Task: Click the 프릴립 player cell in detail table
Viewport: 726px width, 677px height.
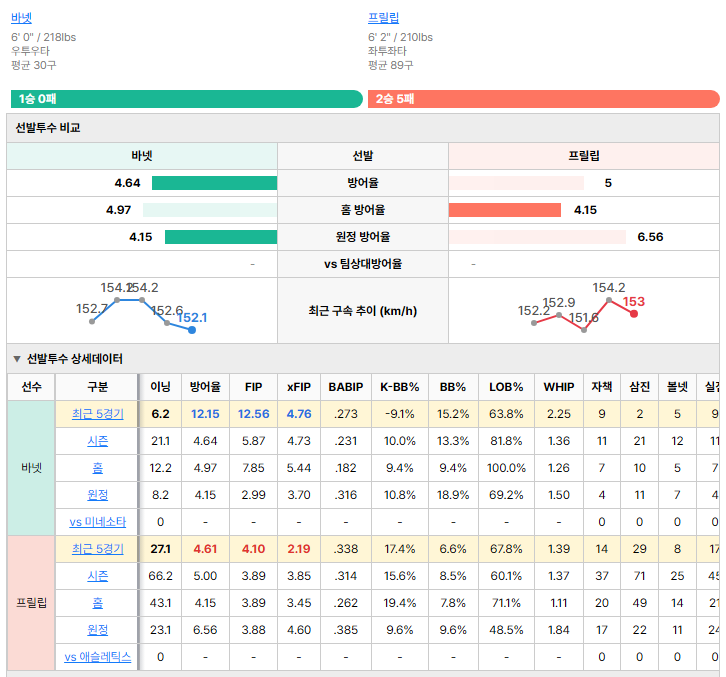Action: (x=31, y=603)
